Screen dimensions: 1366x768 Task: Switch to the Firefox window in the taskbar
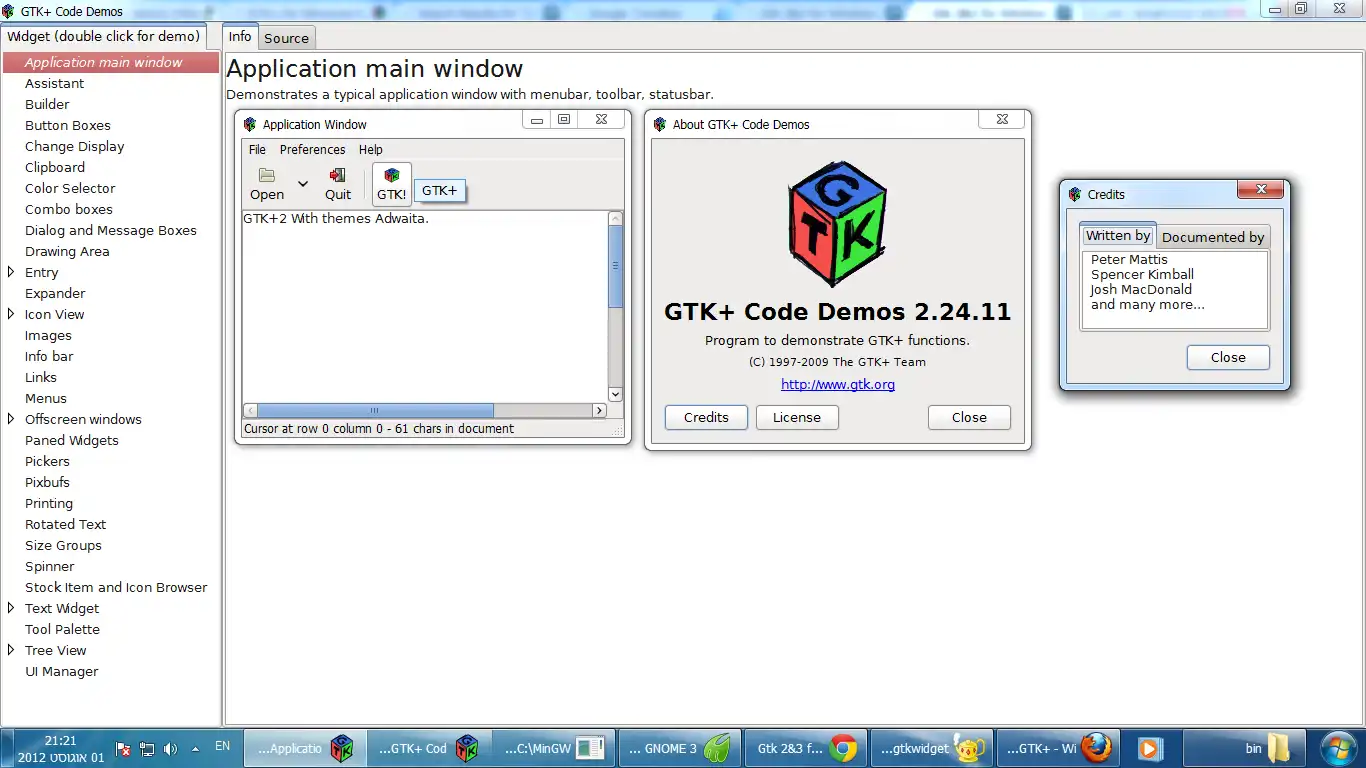(1058, 748)
